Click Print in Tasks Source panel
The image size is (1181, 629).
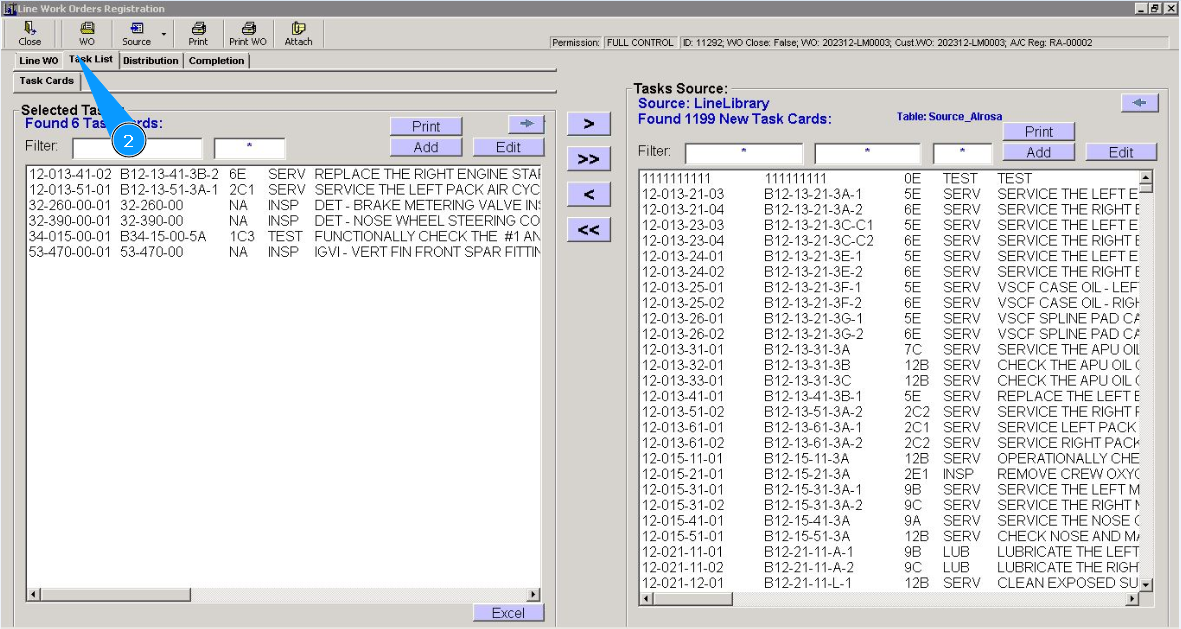(1039, 131)
